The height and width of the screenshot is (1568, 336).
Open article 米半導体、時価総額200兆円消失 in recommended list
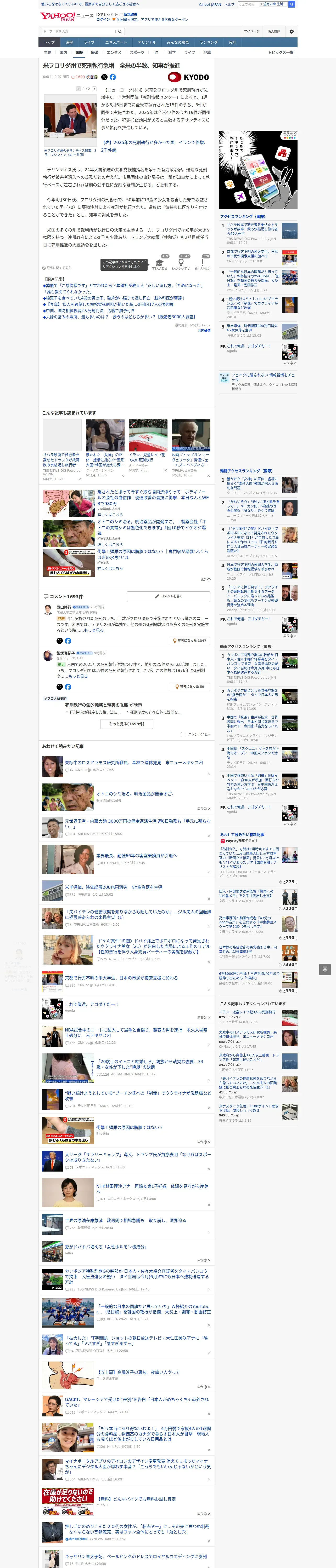point(113,887)
